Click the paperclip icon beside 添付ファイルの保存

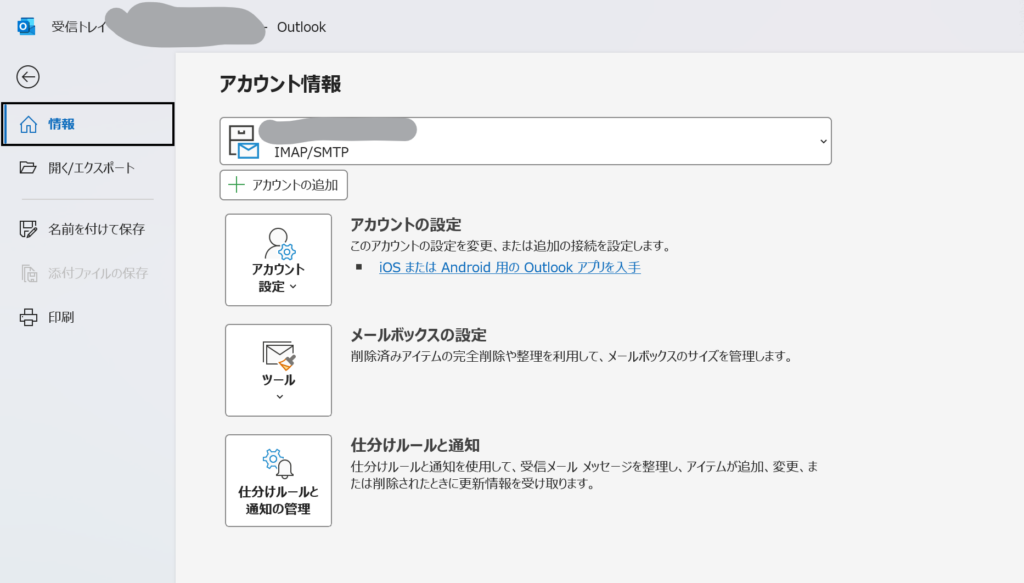pyautogui.click(x=29, y=273)
